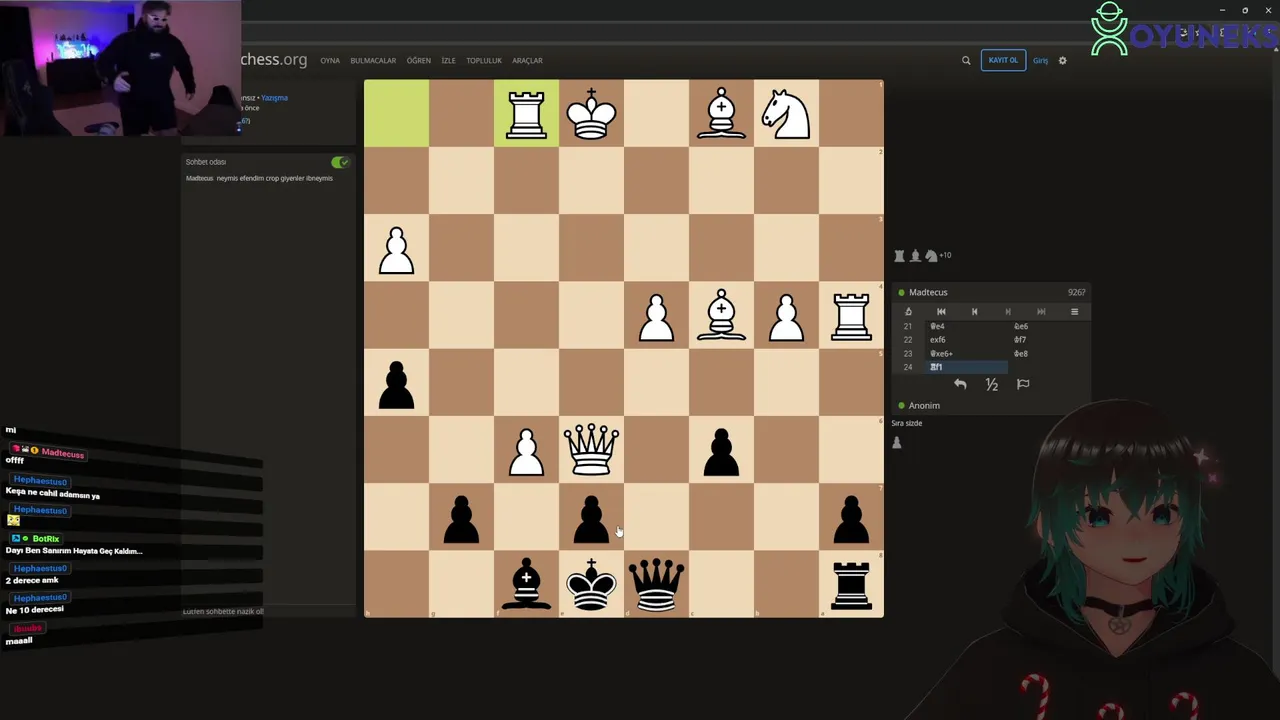Open the search icon in the header

point(966,60)
